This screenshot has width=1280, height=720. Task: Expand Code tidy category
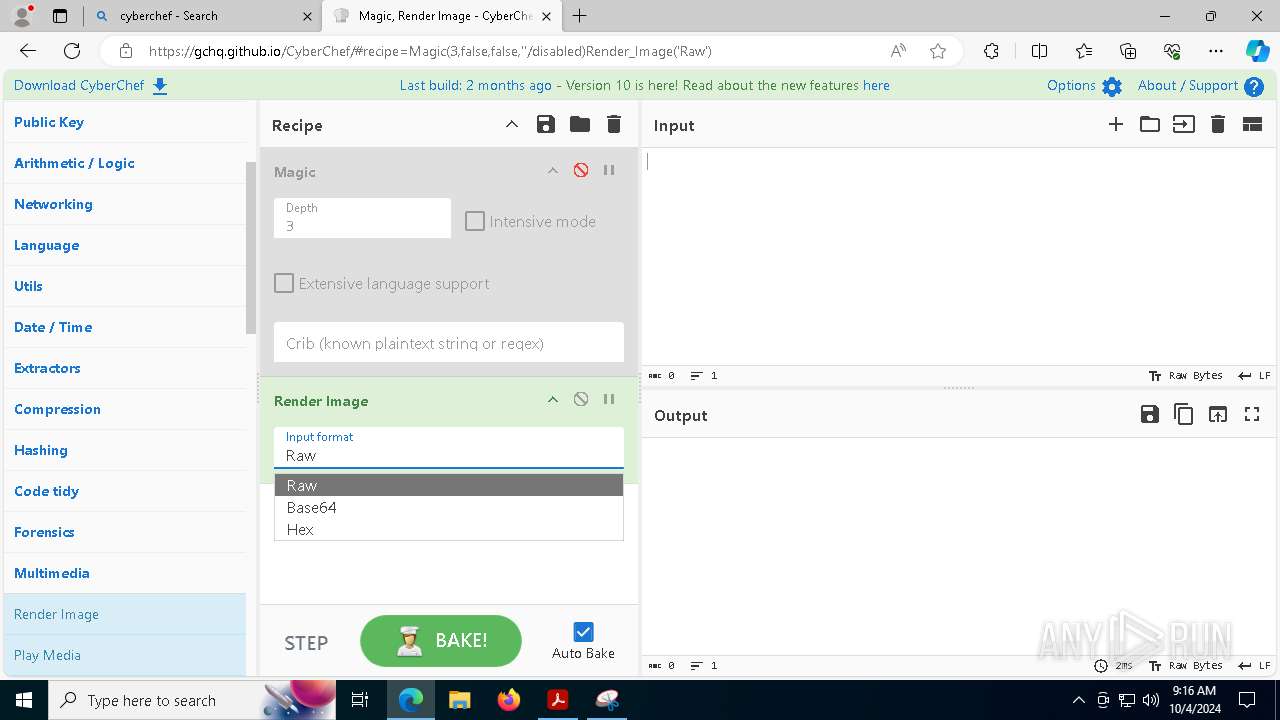click(x=125, y=491)
